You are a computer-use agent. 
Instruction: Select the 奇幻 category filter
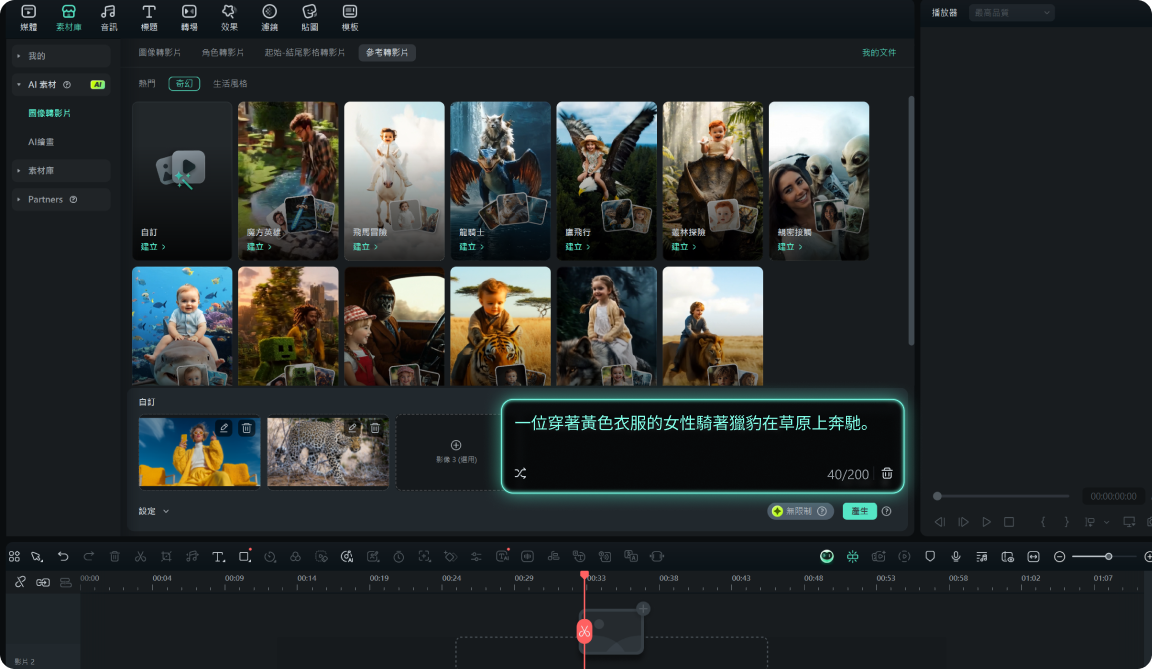184,84
